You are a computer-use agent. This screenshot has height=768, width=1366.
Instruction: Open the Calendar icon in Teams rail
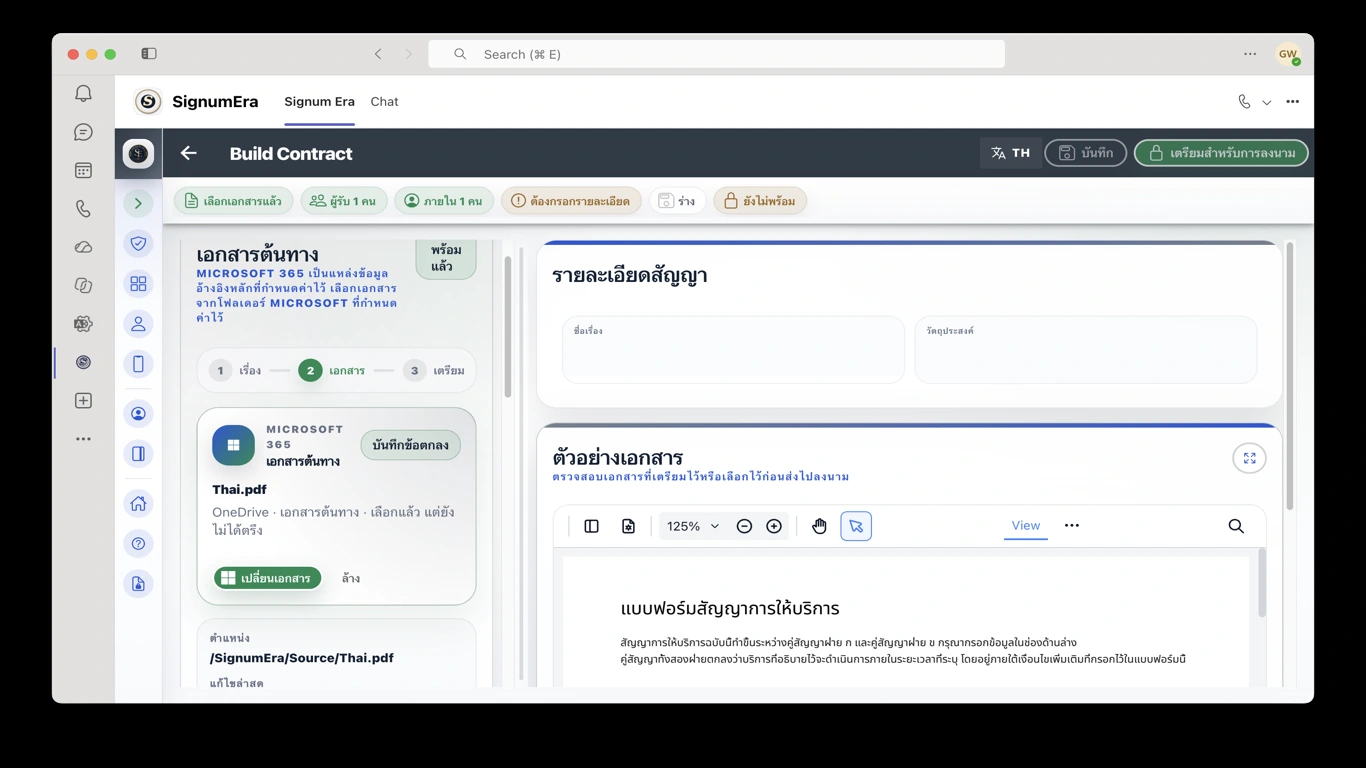[x=83, y=171]
